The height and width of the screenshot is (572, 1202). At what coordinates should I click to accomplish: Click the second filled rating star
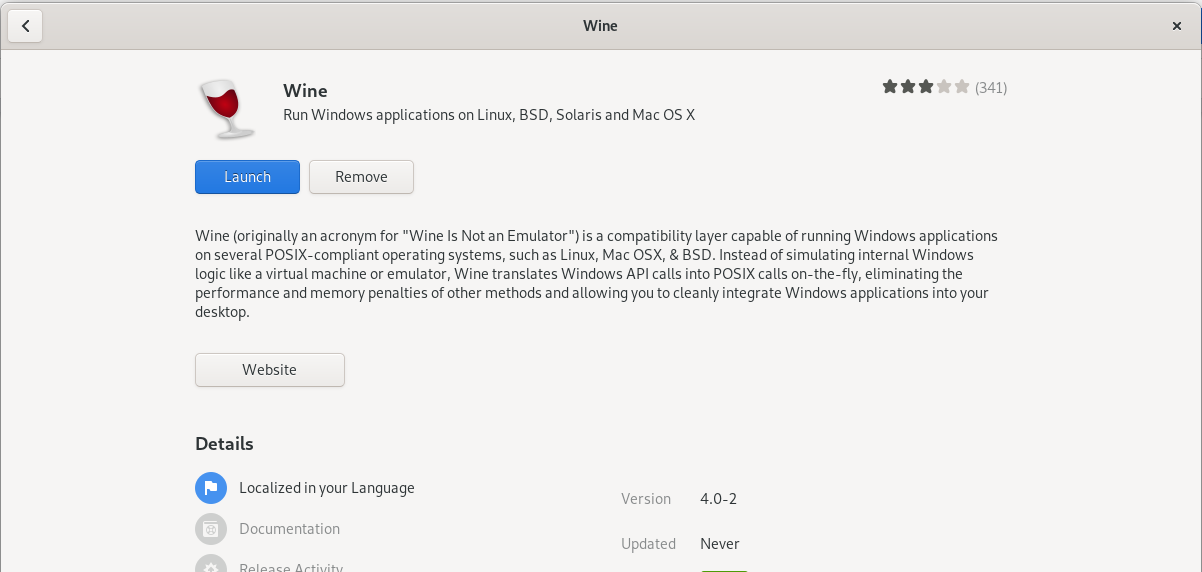pos(908,87)
